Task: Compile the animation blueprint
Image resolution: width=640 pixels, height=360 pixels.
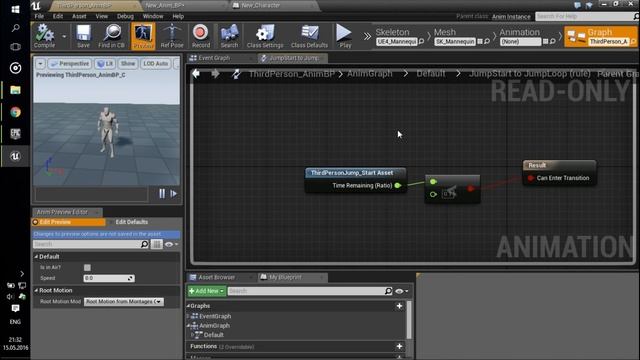Action: point(44,36)
